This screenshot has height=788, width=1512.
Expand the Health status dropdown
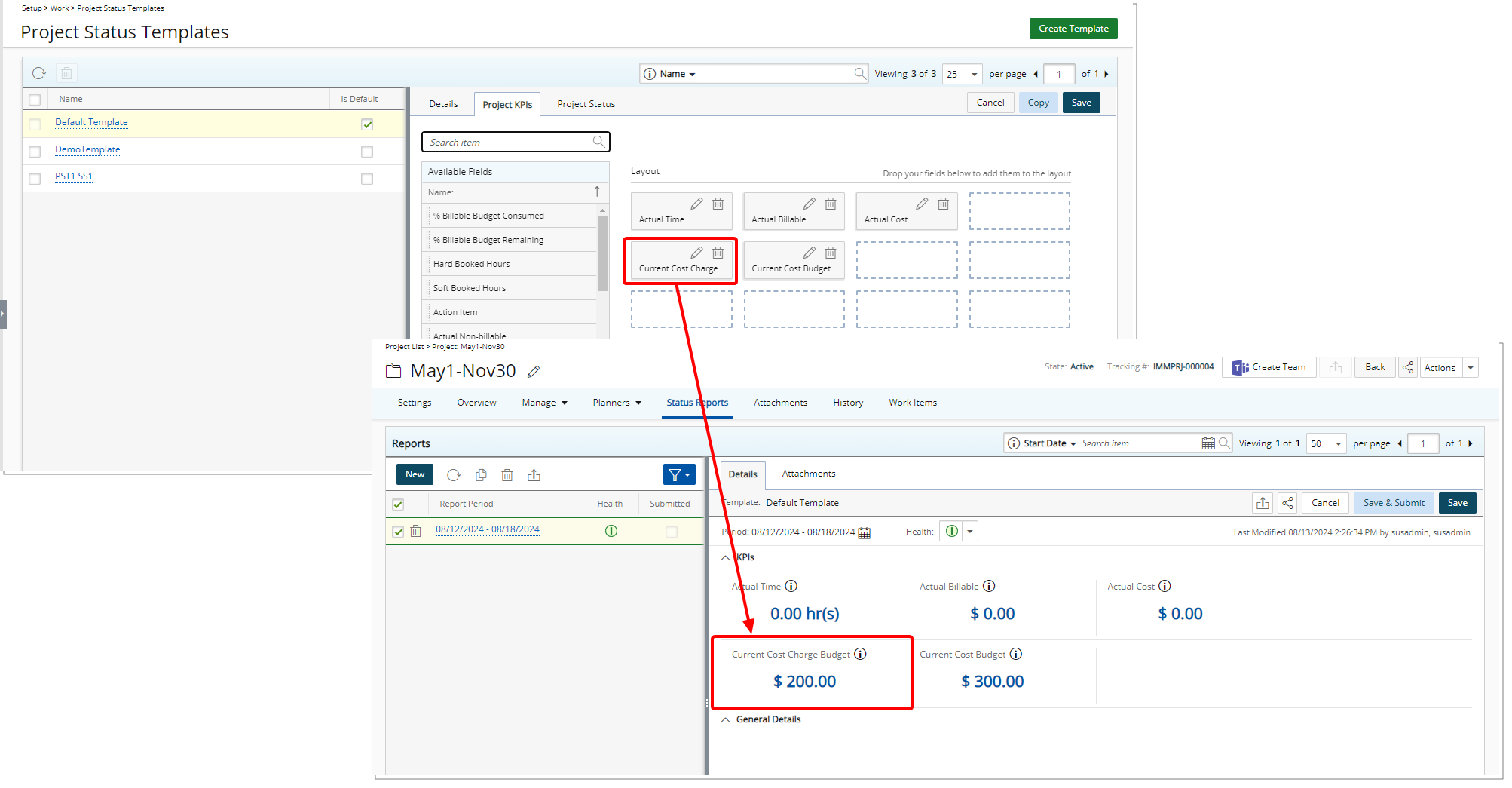(x=970, y=532)
